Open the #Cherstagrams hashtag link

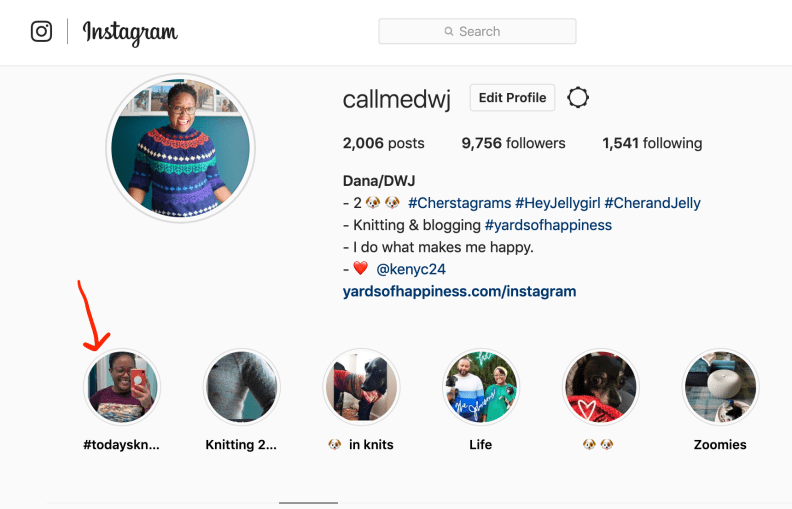click(460, 203)
